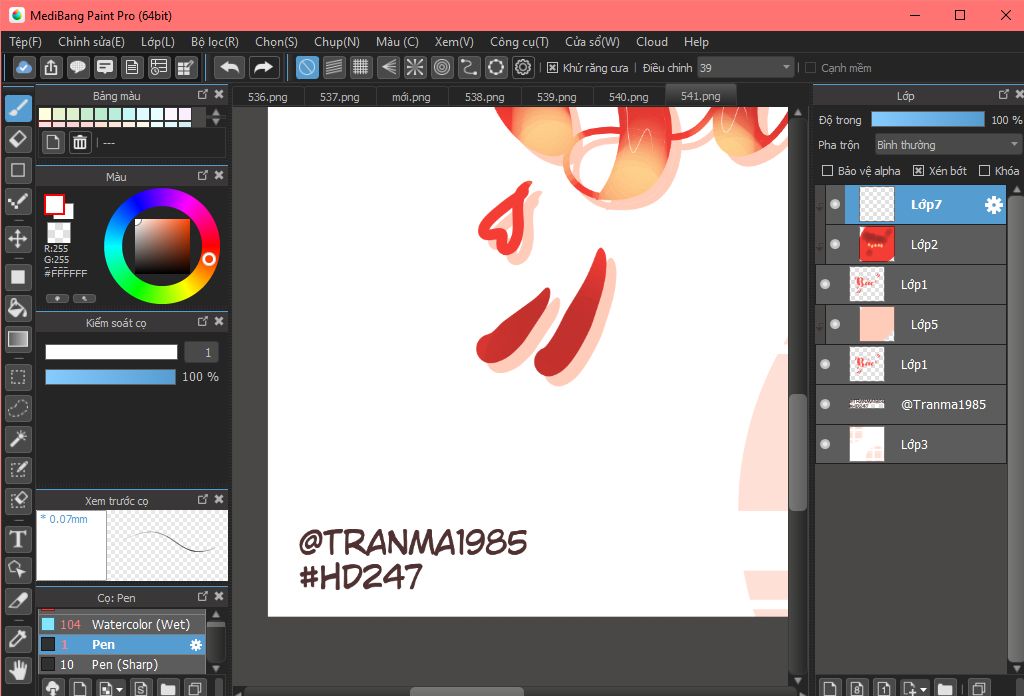Toggle Khóa checkbox
Screen dimensions: 1024x696
tap(985, 170)
